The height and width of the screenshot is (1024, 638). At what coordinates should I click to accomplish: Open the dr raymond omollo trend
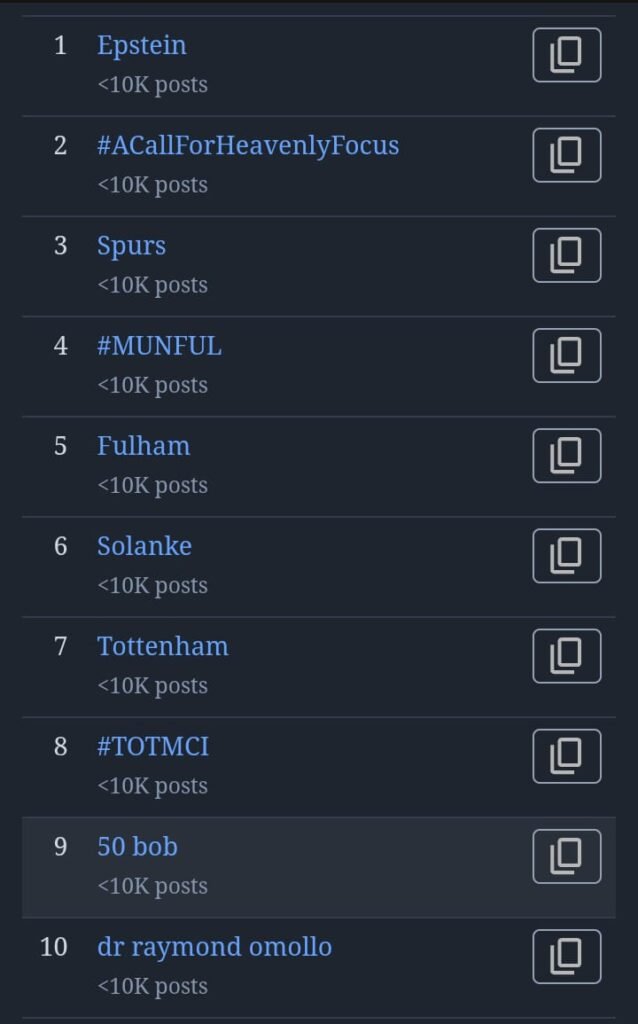[x=214, y=946]
